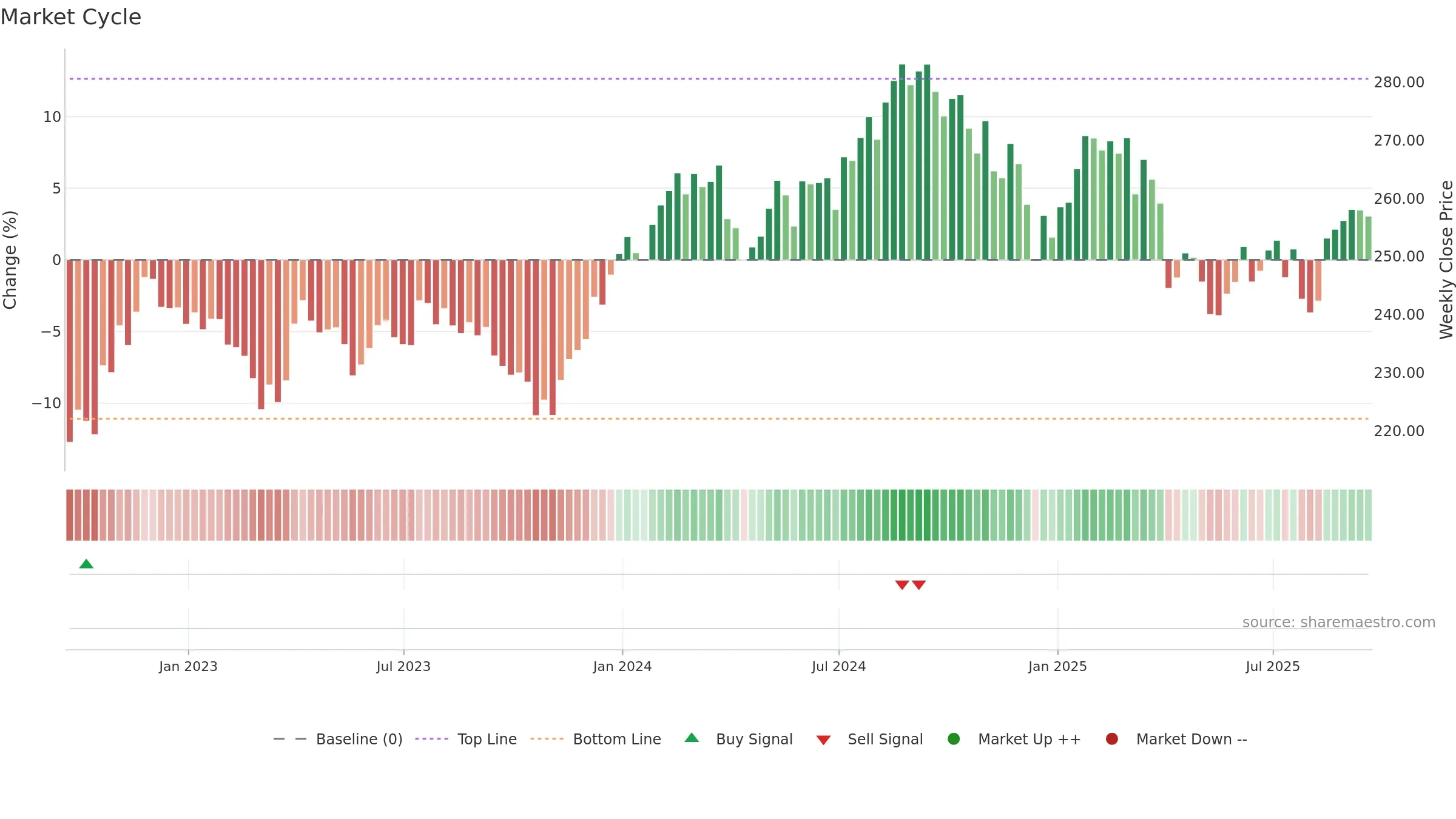Click the red triangle icon in legend

823,740
